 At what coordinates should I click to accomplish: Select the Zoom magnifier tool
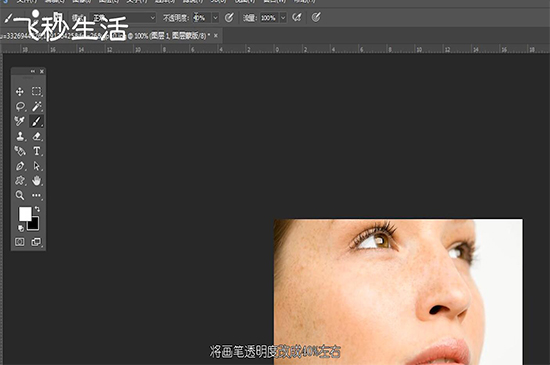tap(20, 195)
